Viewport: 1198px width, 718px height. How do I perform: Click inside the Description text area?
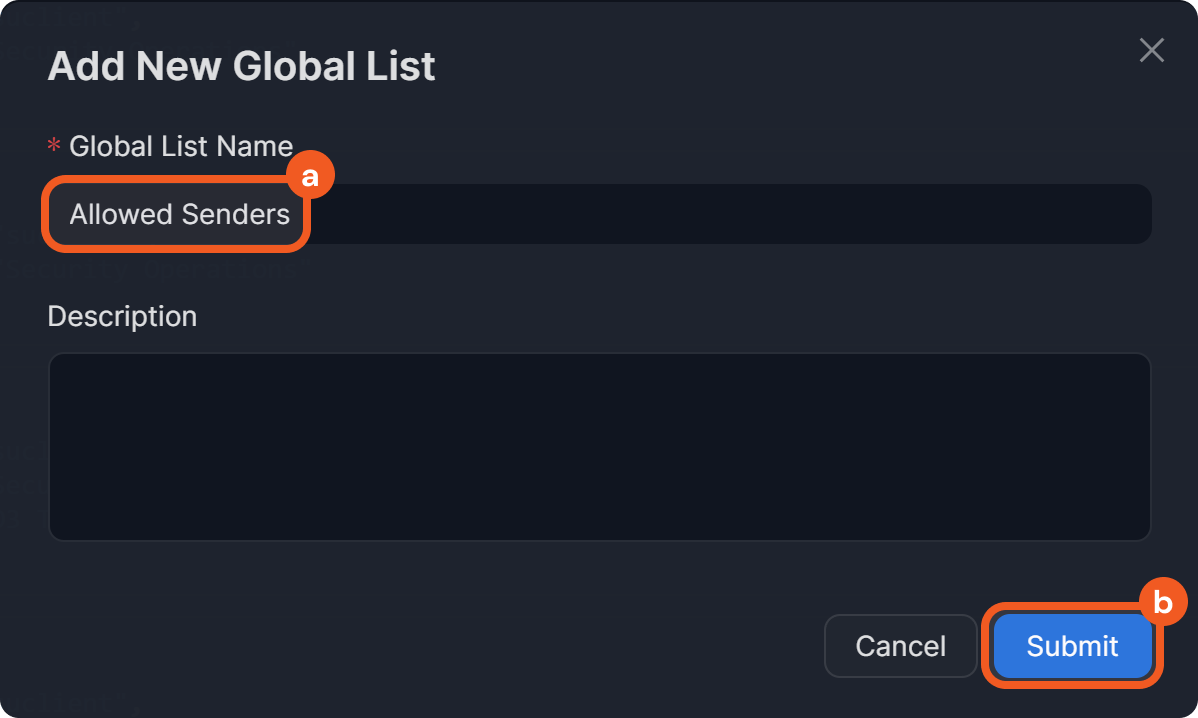pyautogui.click(x=599, y=445)
